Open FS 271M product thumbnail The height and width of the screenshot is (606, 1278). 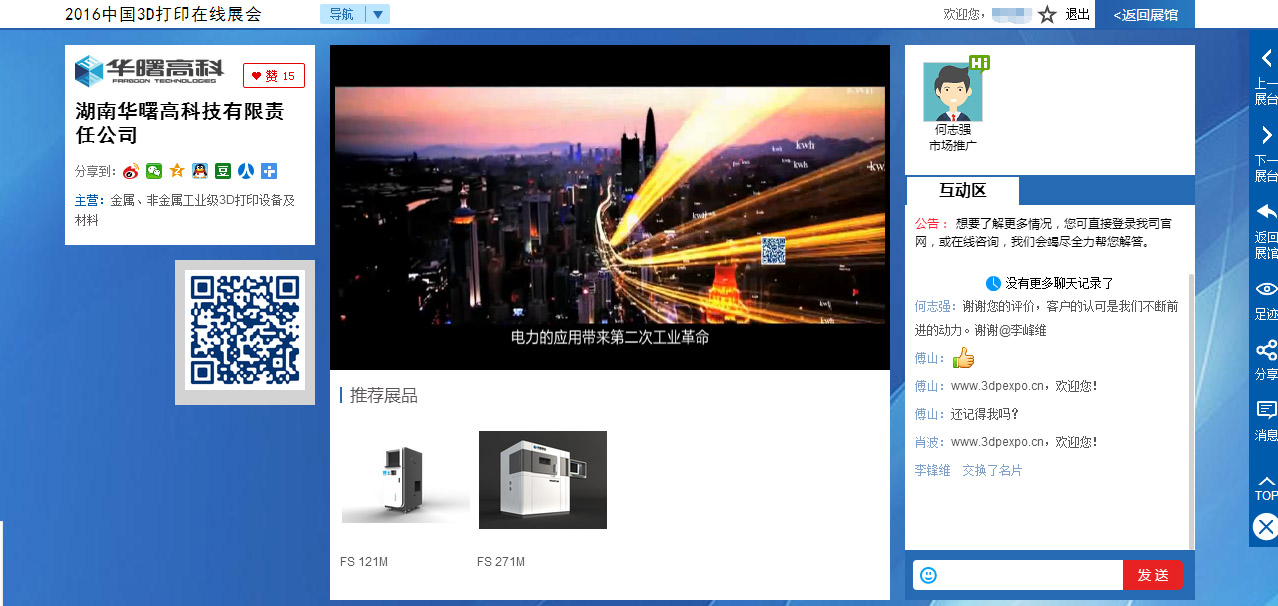(x=542, y=480)
